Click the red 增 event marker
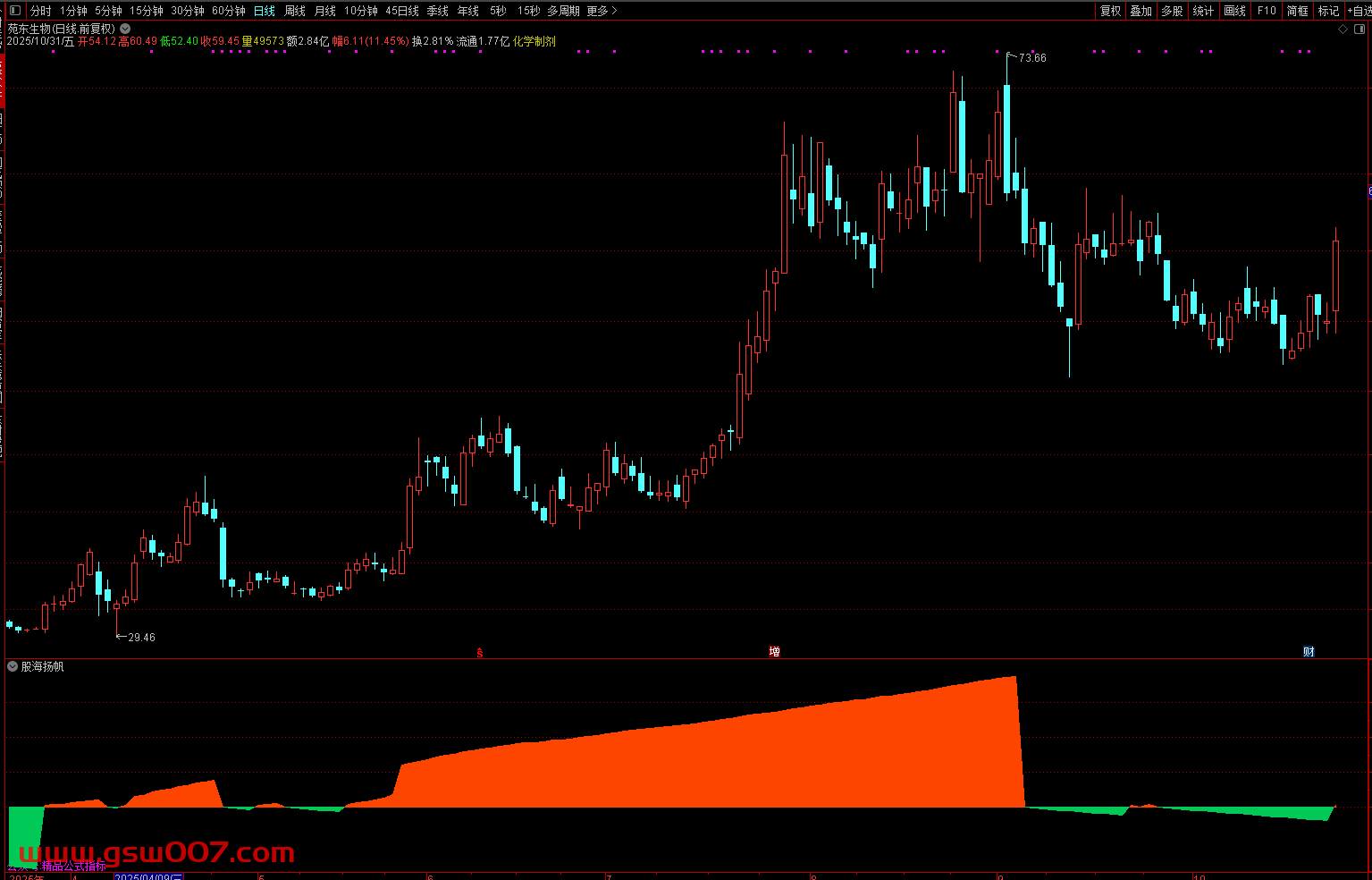This screenshot has width=1372, height=880. 774,652
